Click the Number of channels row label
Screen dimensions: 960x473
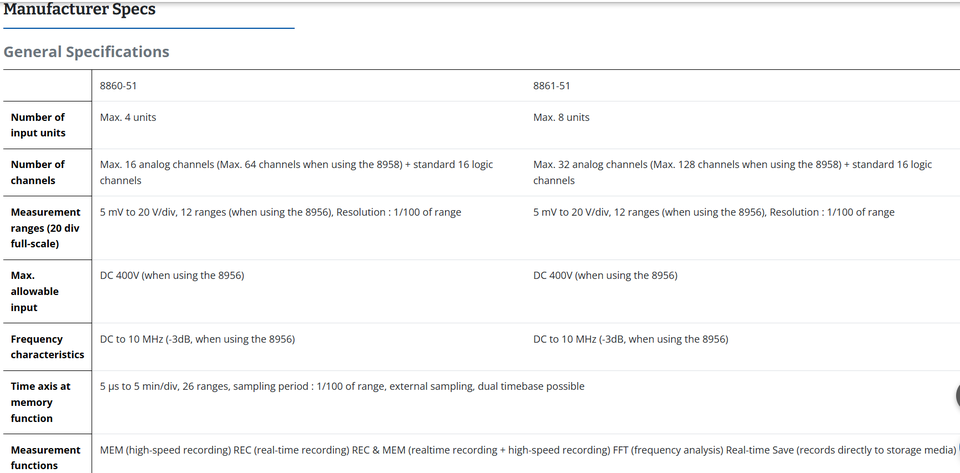click(x=38, y=173)
